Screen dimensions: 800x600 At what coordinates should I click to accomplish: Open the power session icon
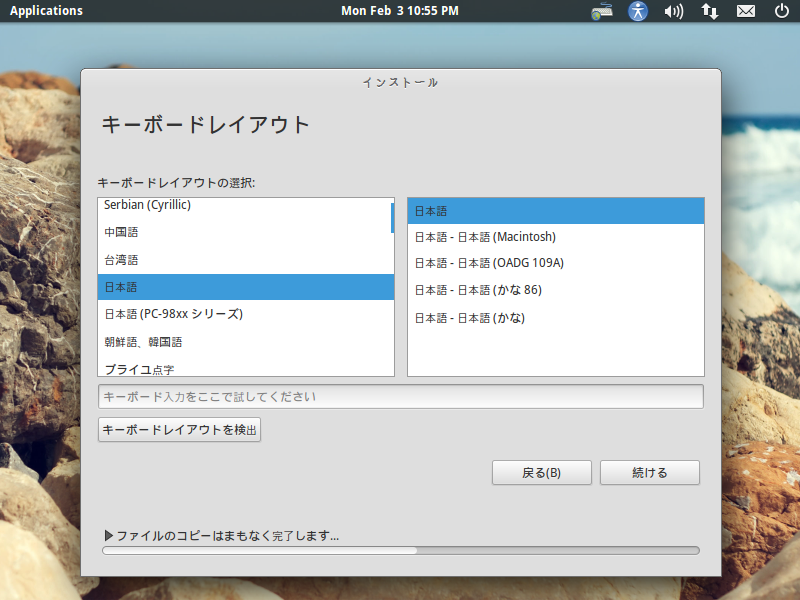point(782,11)
